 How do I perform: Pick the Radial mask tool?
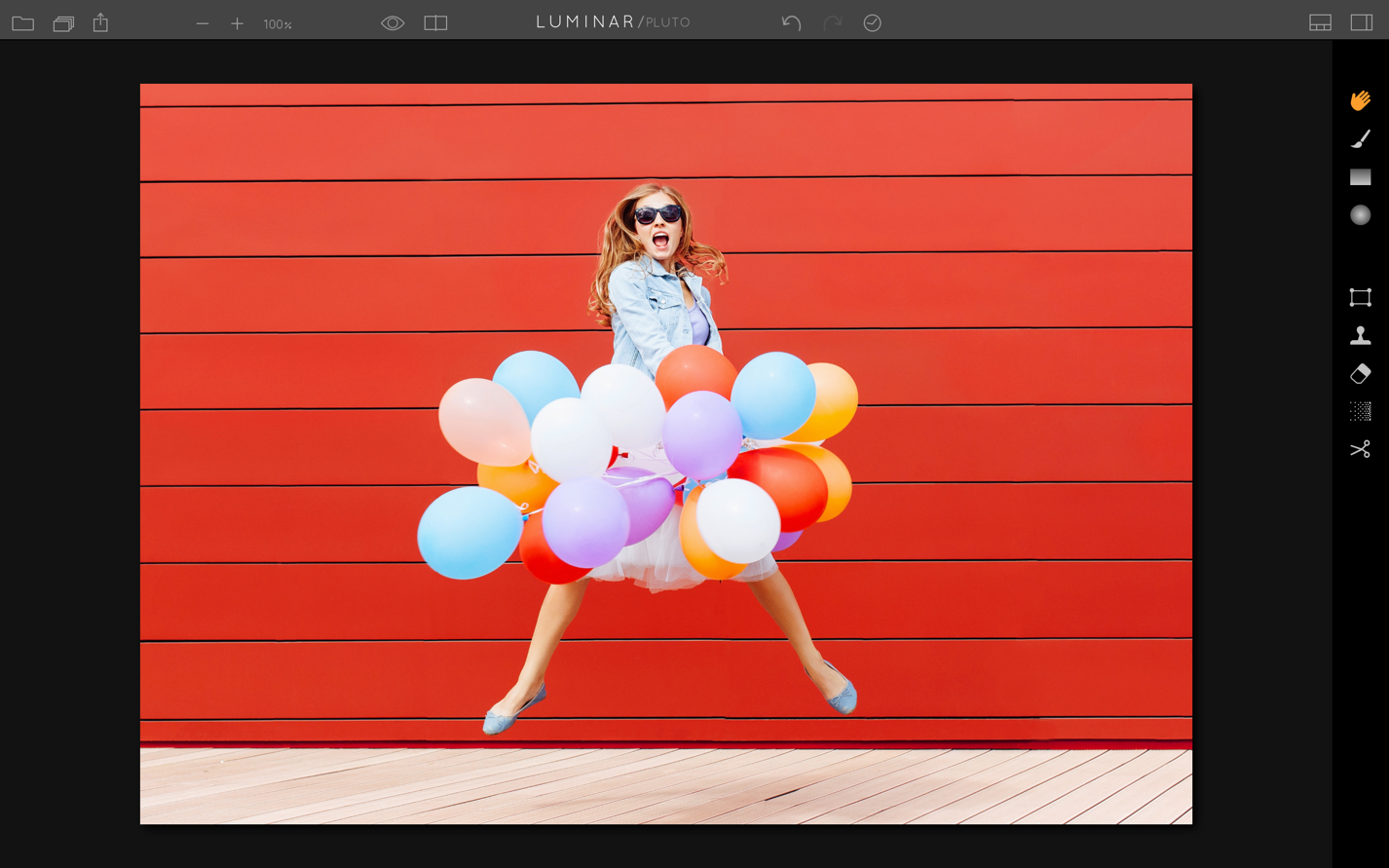click(x=1361, y=215)
